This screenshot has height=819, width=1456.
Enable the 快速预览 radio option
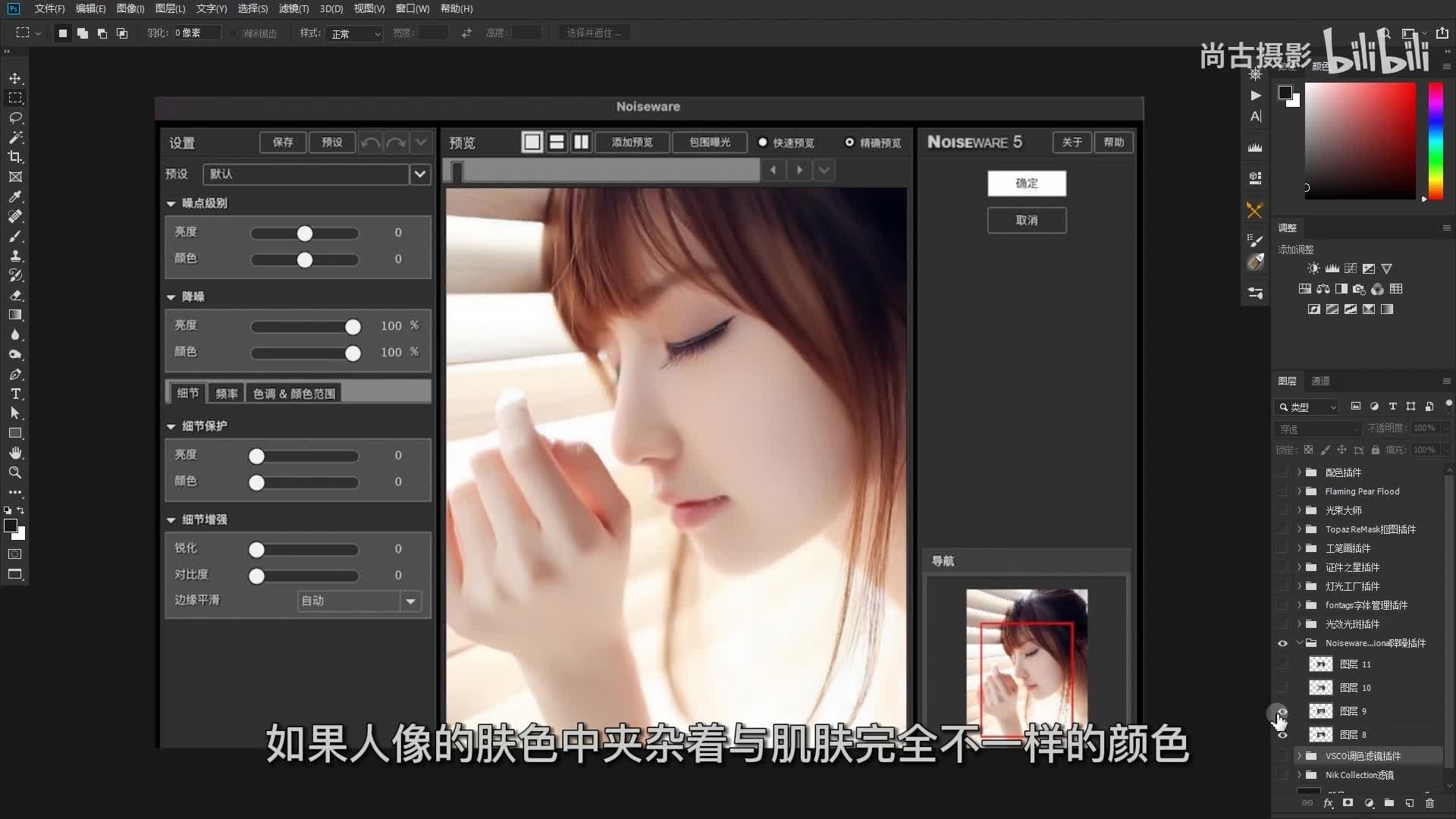[x=763, y=143]
